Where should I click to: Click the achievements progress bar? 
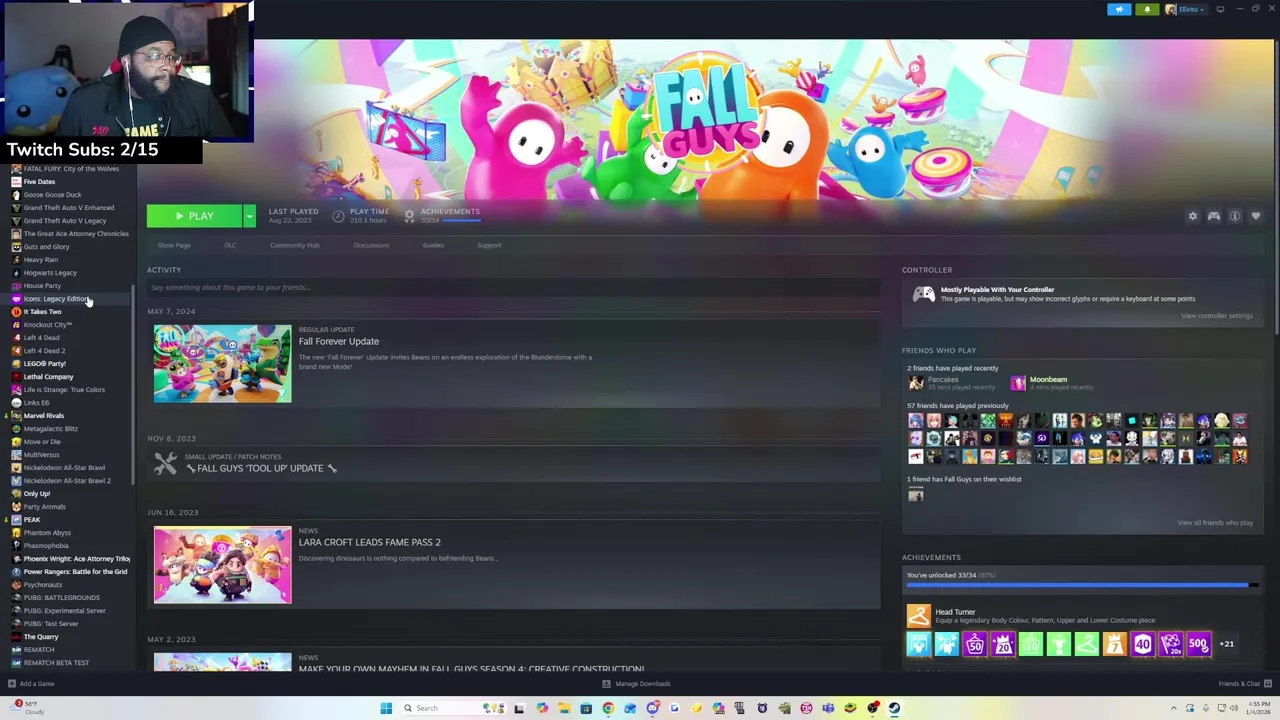pyautogui.click(x=1082, y=585)
